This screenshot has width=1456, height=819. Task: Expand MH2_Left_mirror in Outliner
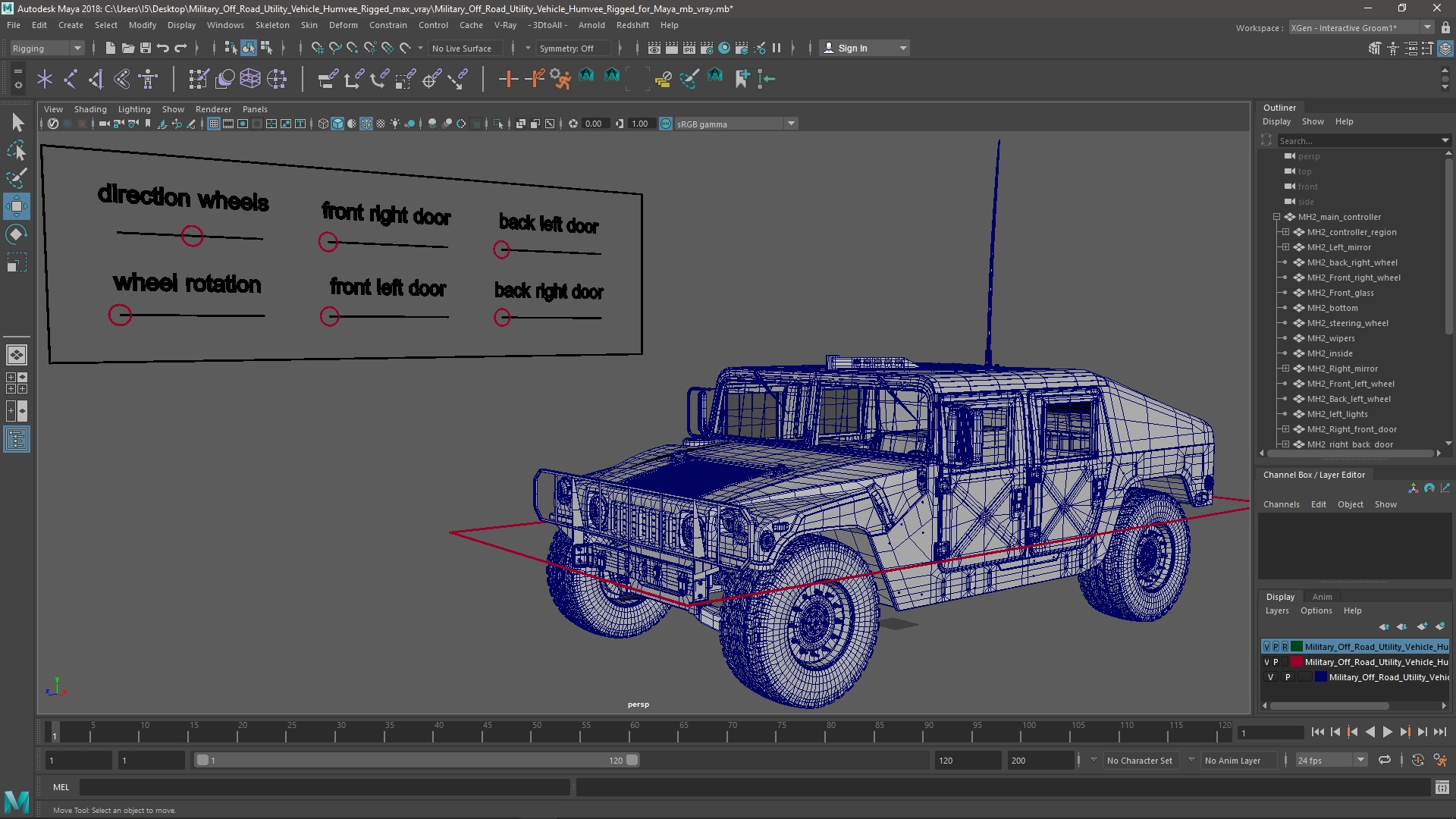coord(1285,247)
